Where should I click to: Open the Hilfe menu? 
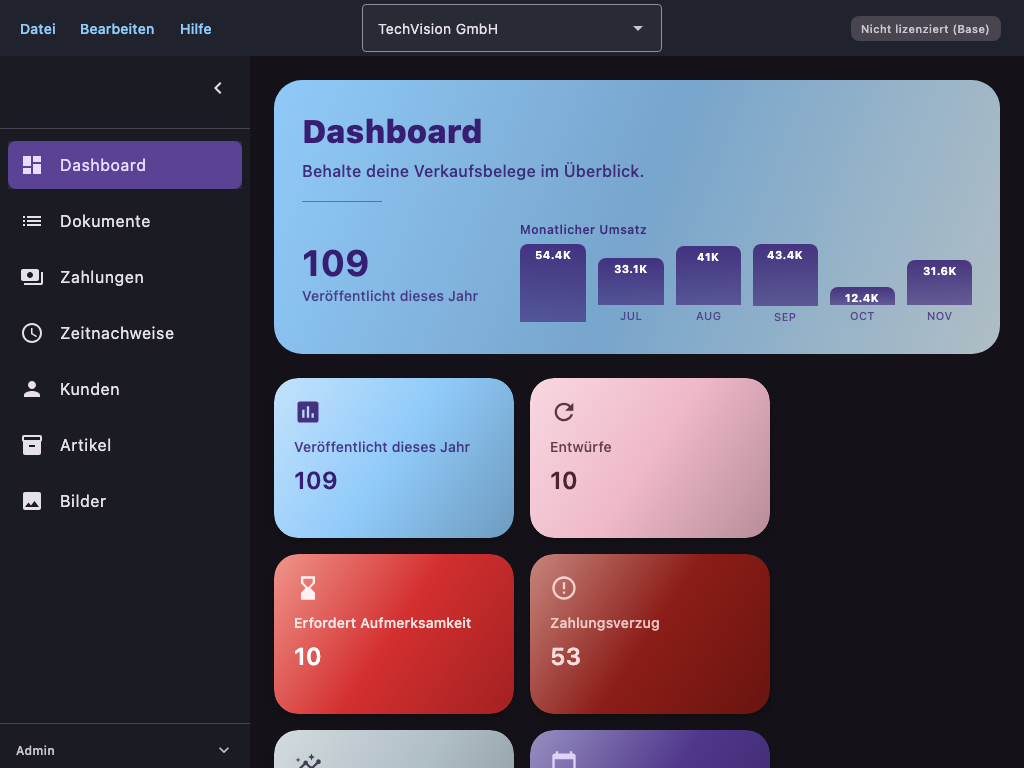[x=196, y=29]
